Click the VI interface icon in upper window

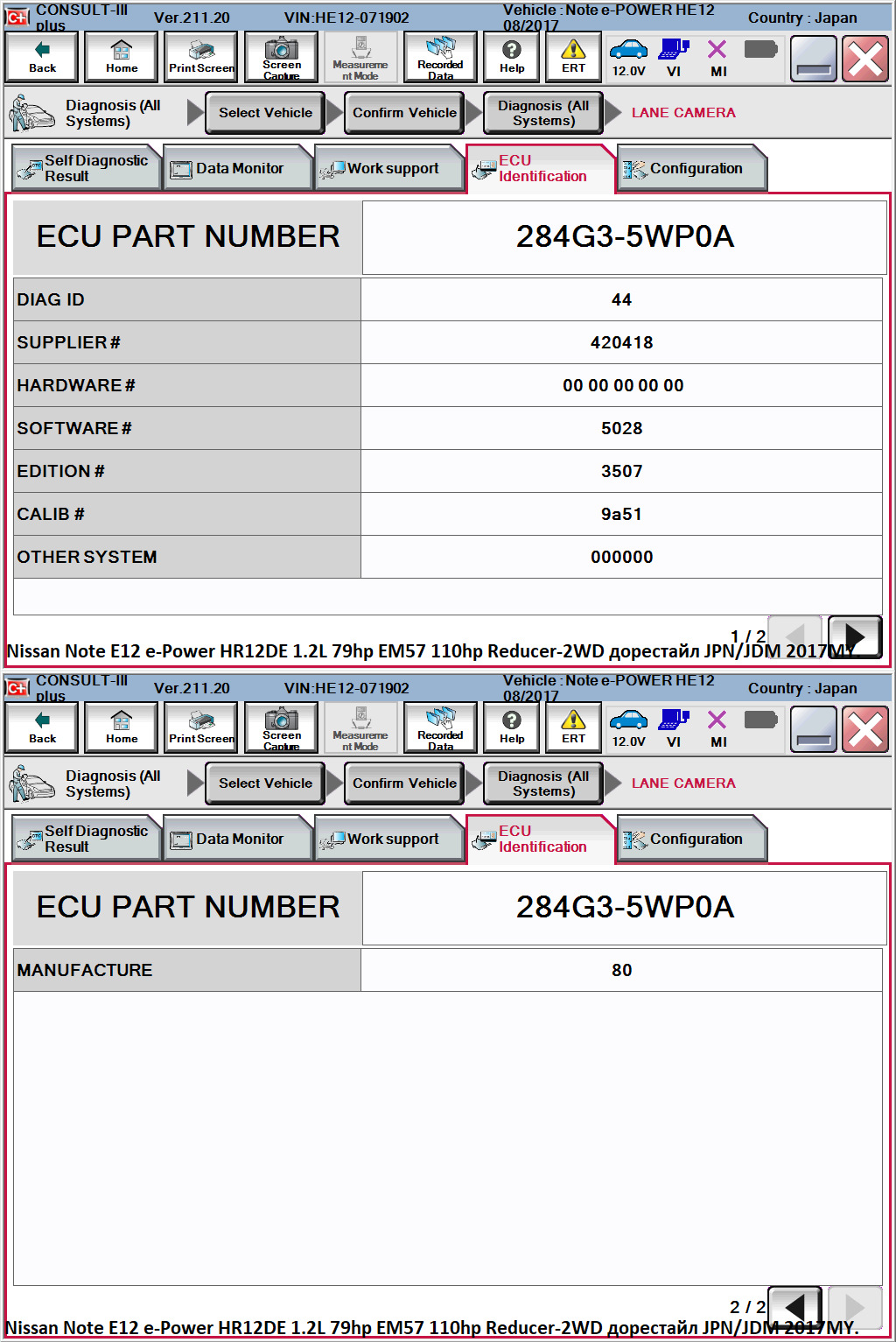(674, 57)
